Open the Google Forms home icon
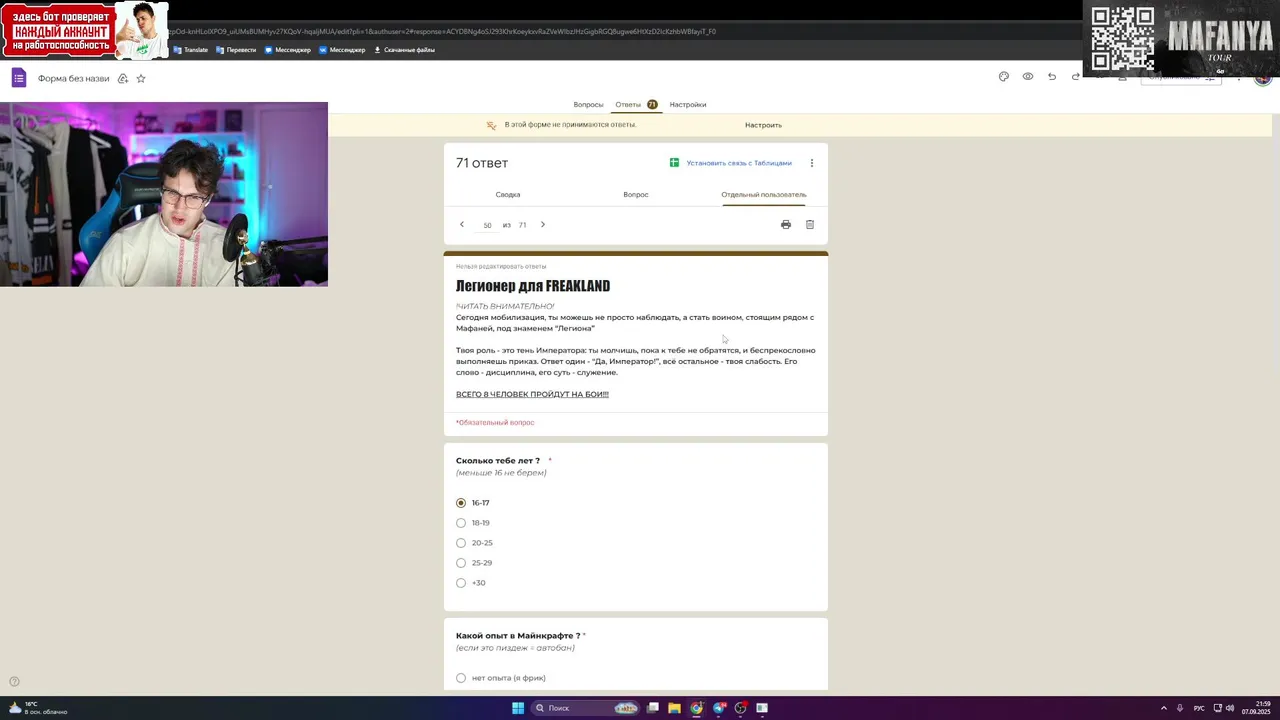 point(18,78)
